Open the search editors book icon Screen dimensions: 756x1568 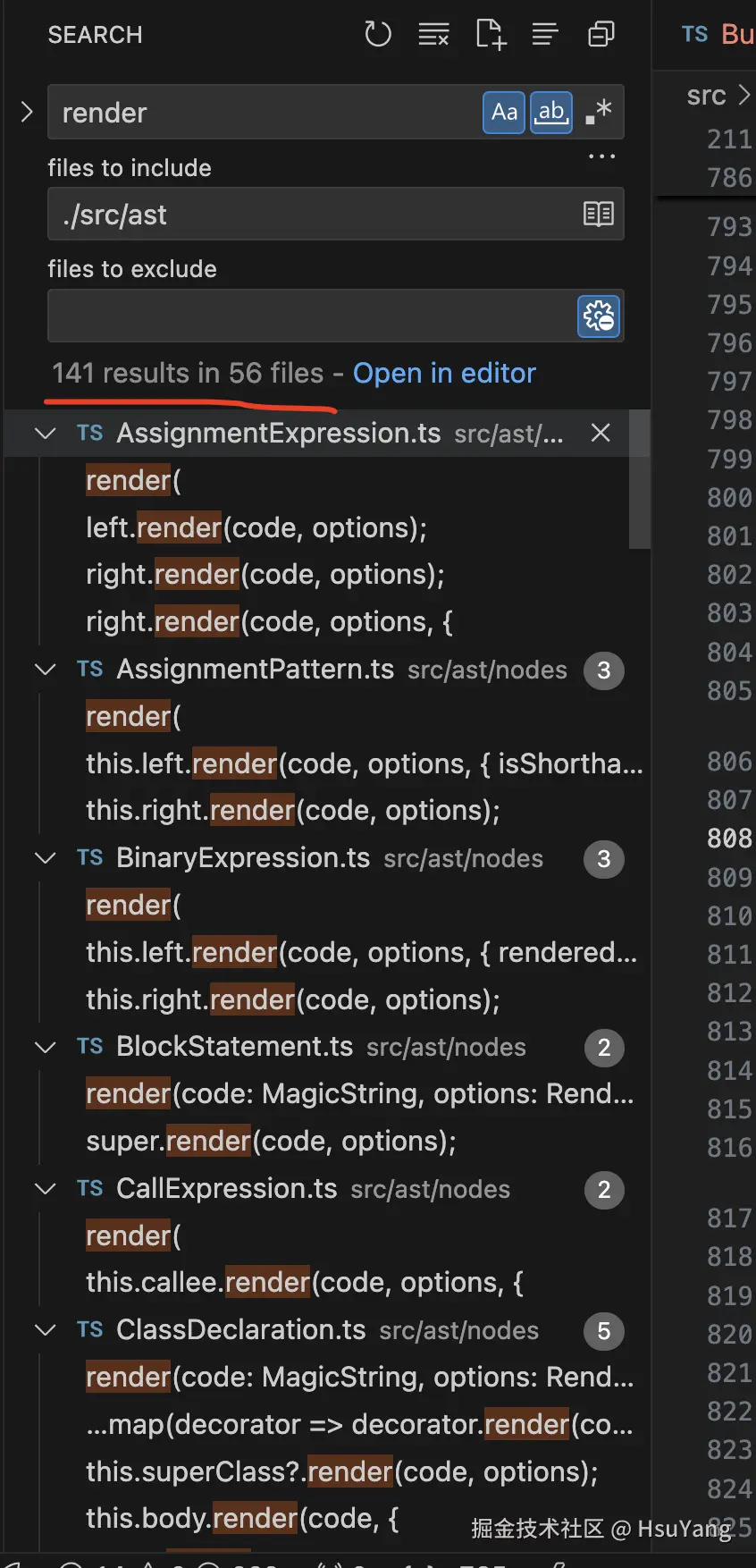(x=598, y=214)
